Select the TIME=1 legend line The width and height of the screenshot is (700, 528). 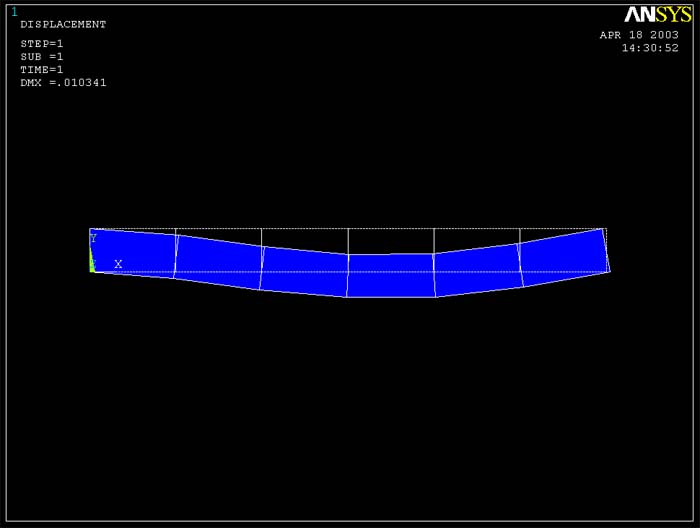tap(42, 70)
